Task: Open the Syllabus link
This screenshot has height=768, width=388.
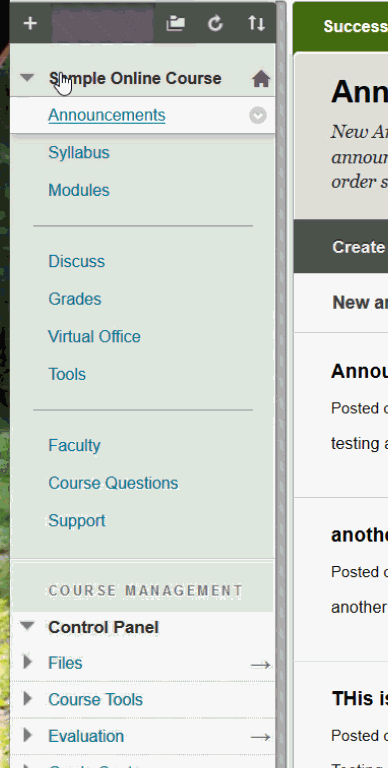Action: [x=79, y=153]
